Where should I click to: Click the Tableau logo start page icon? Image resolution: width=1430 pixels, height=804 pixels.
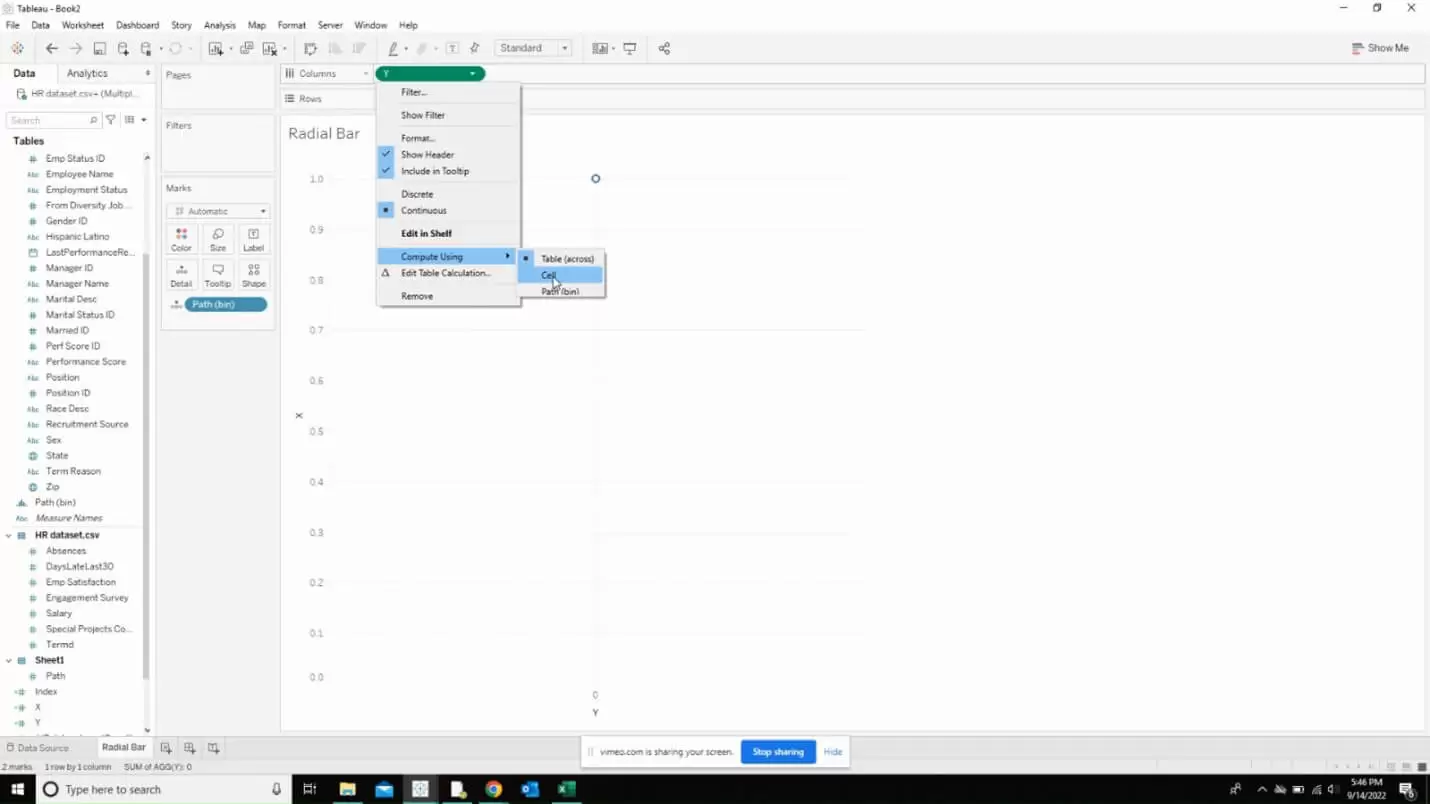click(17, 48)
